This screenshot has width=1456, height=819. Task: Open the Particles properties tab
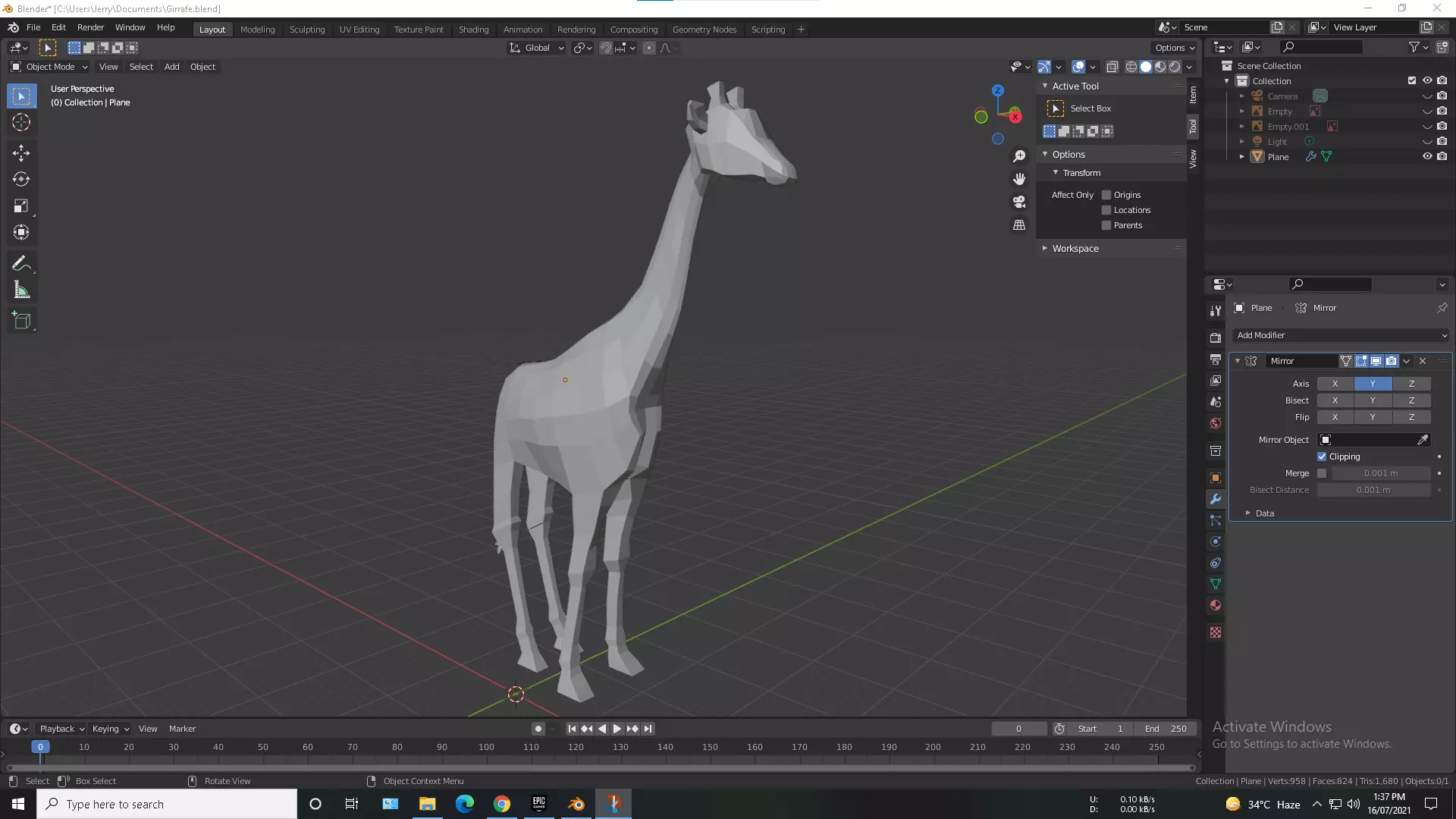pyautogui.click(x=1216, y=520)
